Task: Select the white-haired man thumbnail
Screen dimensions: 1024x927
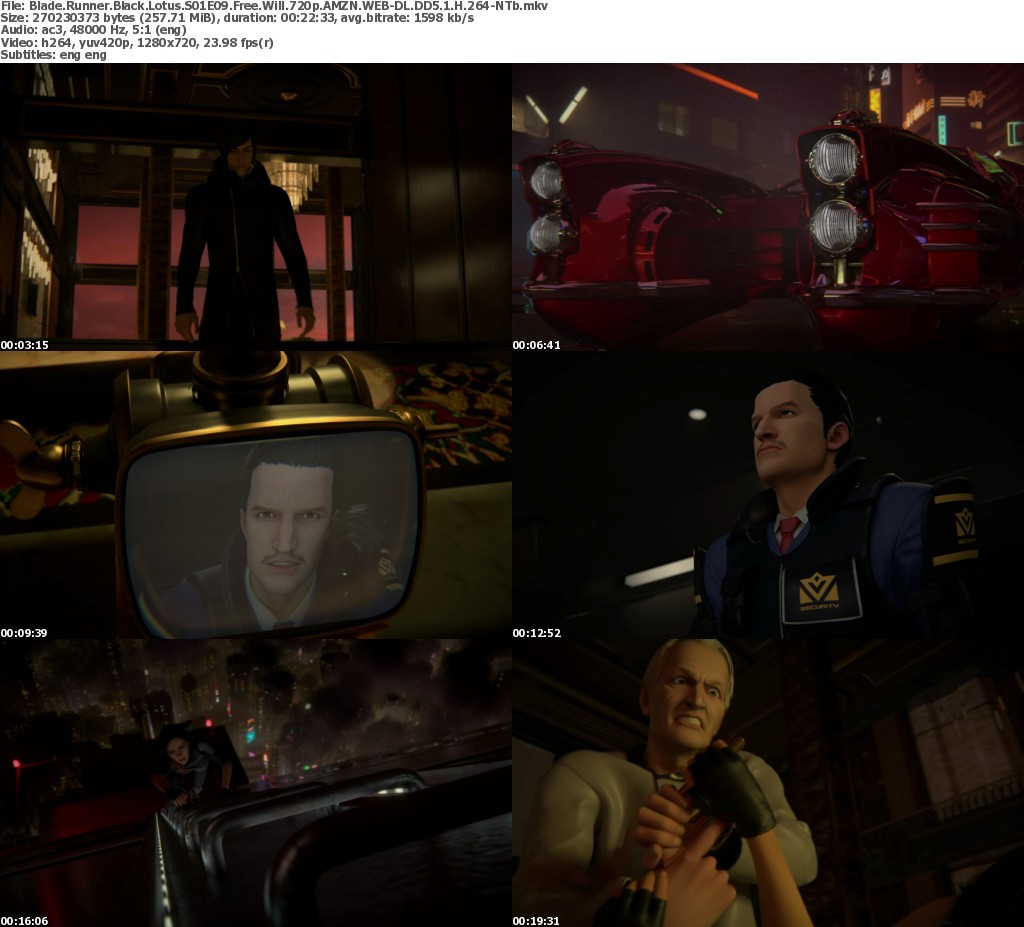Action: 768,783
